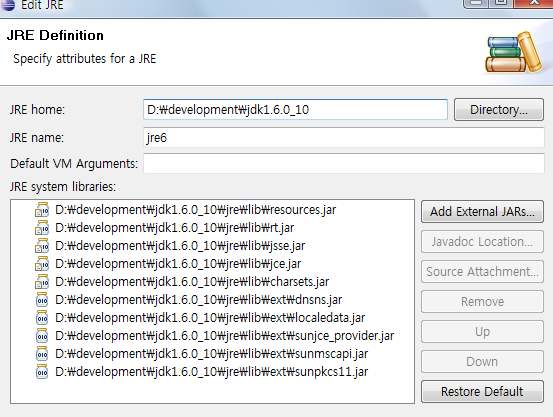Click the jce.jar jar icon
553x417 pixels.
tap(42, 264)
